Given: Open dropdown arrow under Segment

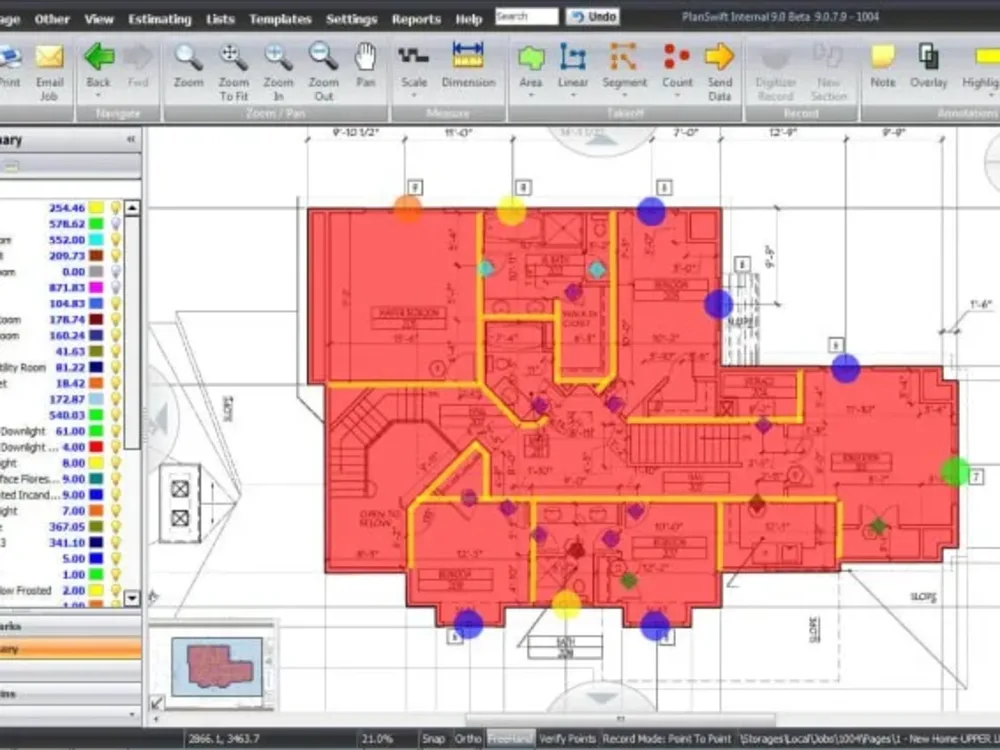Looking at the screenshot, I should click(624, 96).
